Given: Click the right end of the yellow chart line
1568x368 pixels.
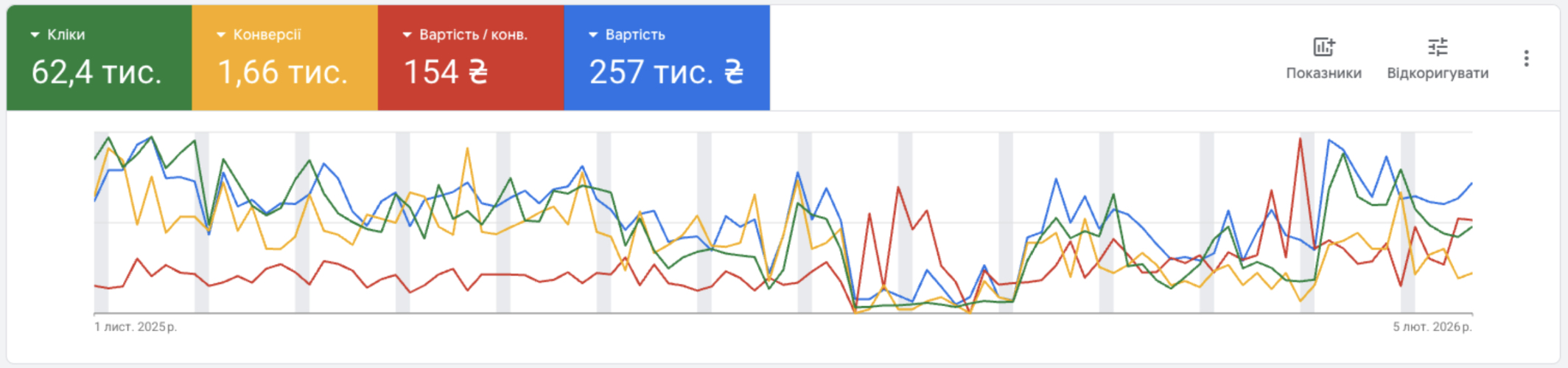Looking at the screenshot, I should pyautogui.click(x=1471, y=274).
